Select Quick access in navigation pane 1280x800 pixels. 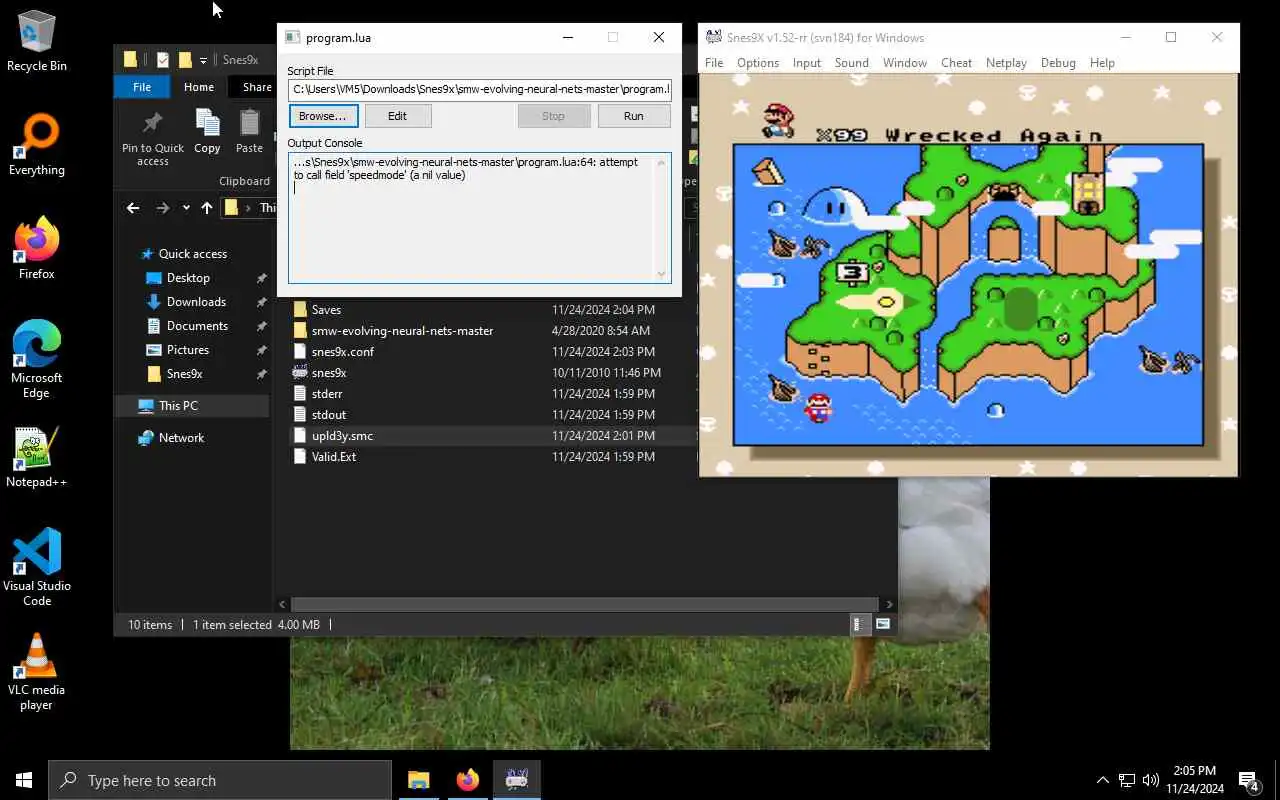pyautogui.click(x=192, y=254)
